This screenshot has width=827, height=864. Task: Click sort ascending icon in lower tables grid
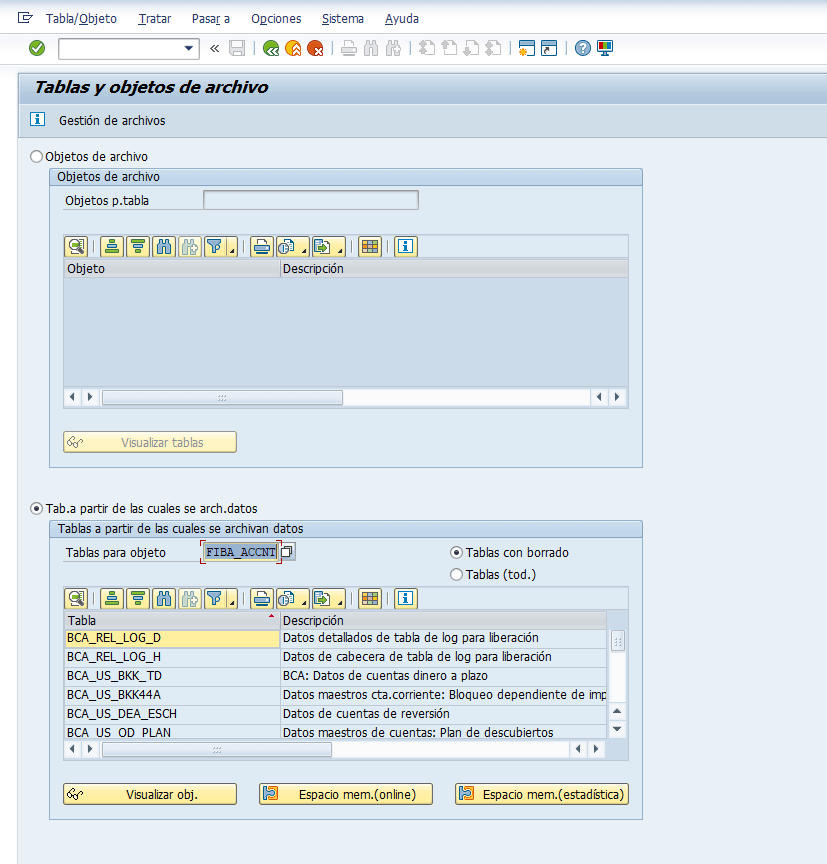tap(112, 599)
